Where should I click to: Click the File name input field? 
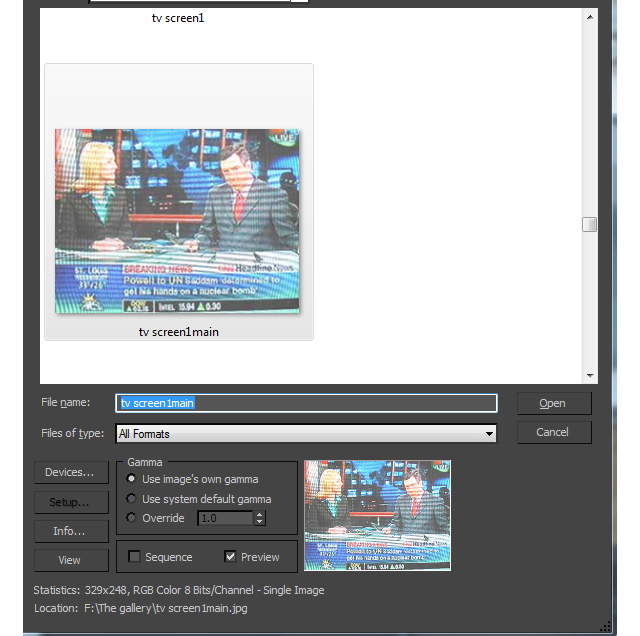click(306, 403)
